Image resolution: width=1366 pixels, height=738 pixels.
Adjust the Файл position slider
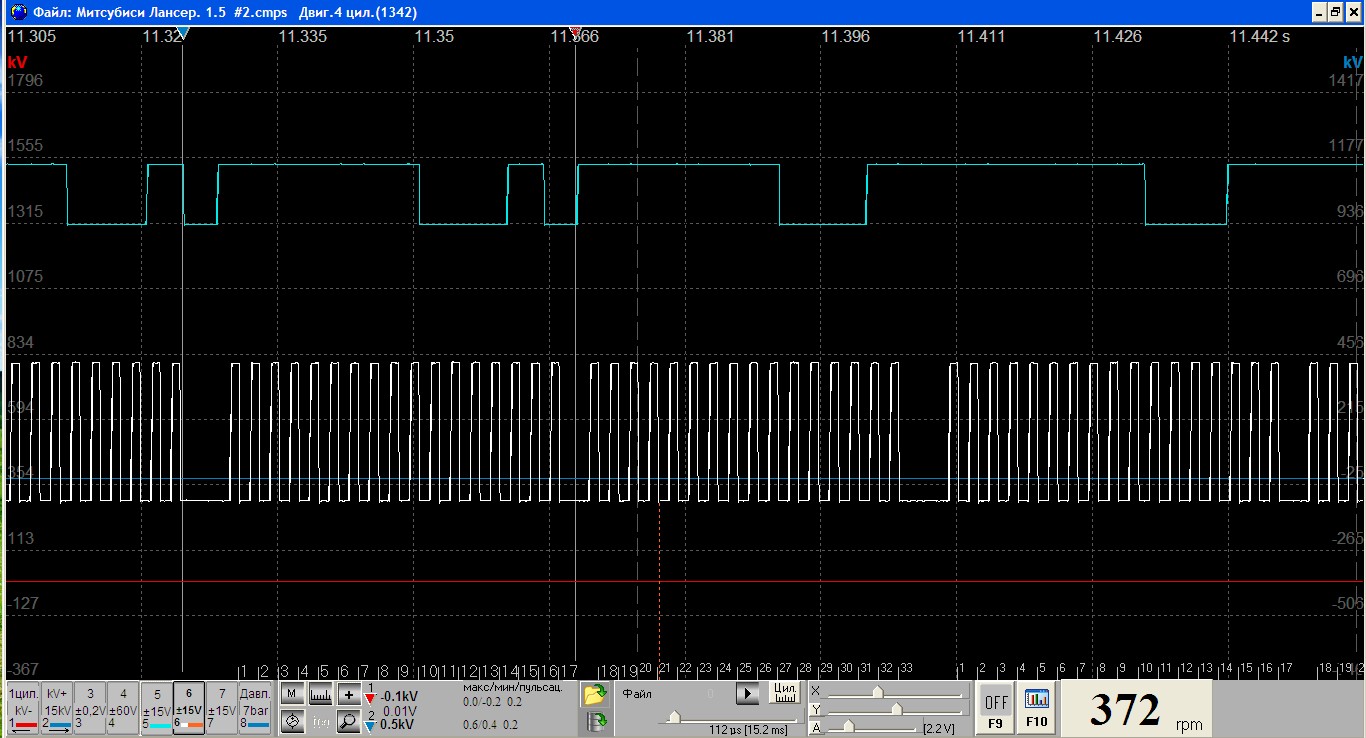[x=675, y=717]
